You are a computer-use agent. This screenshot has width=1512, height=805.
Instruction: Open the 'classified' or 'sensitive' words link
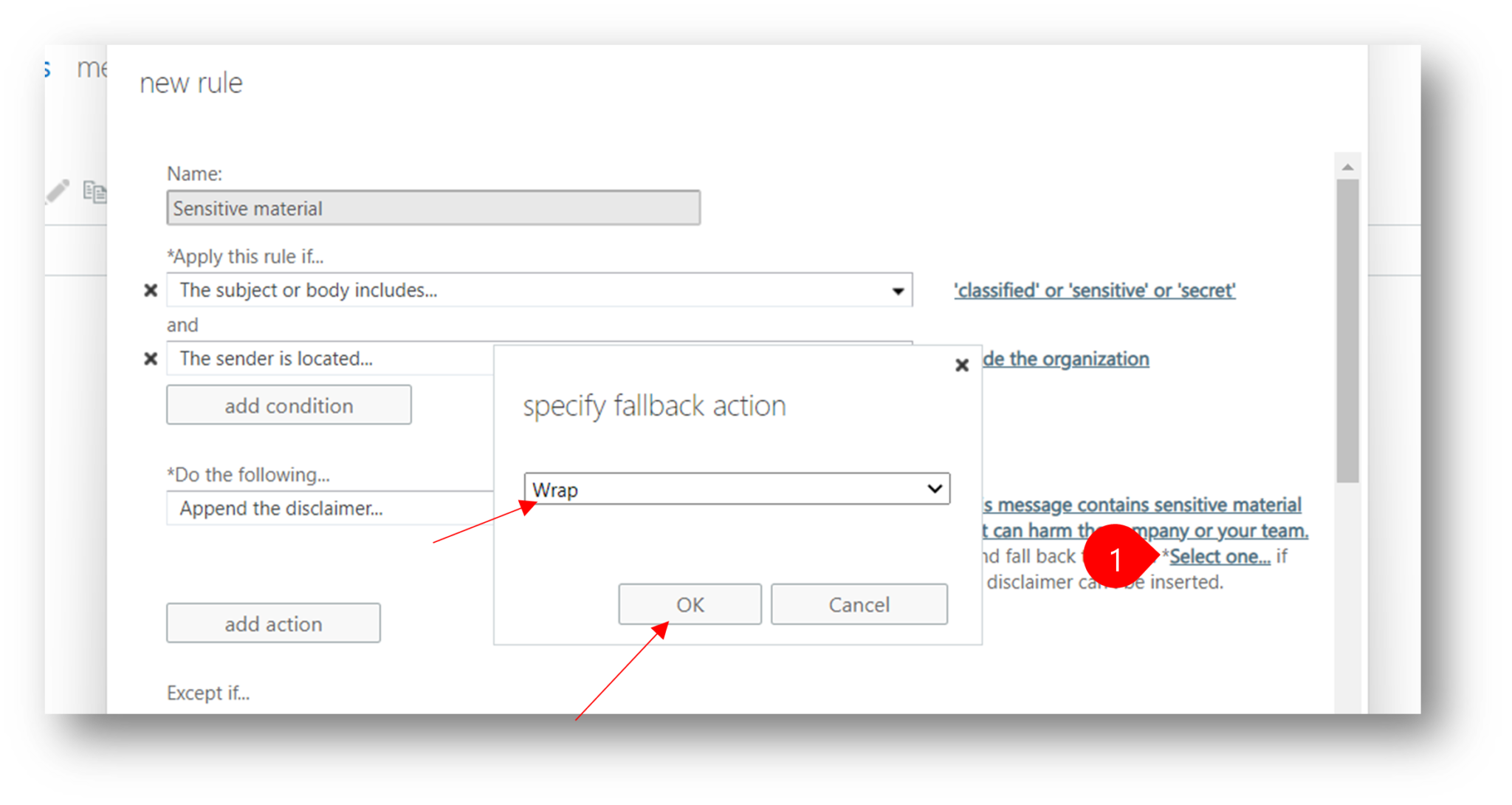(x=1094, y=291)
